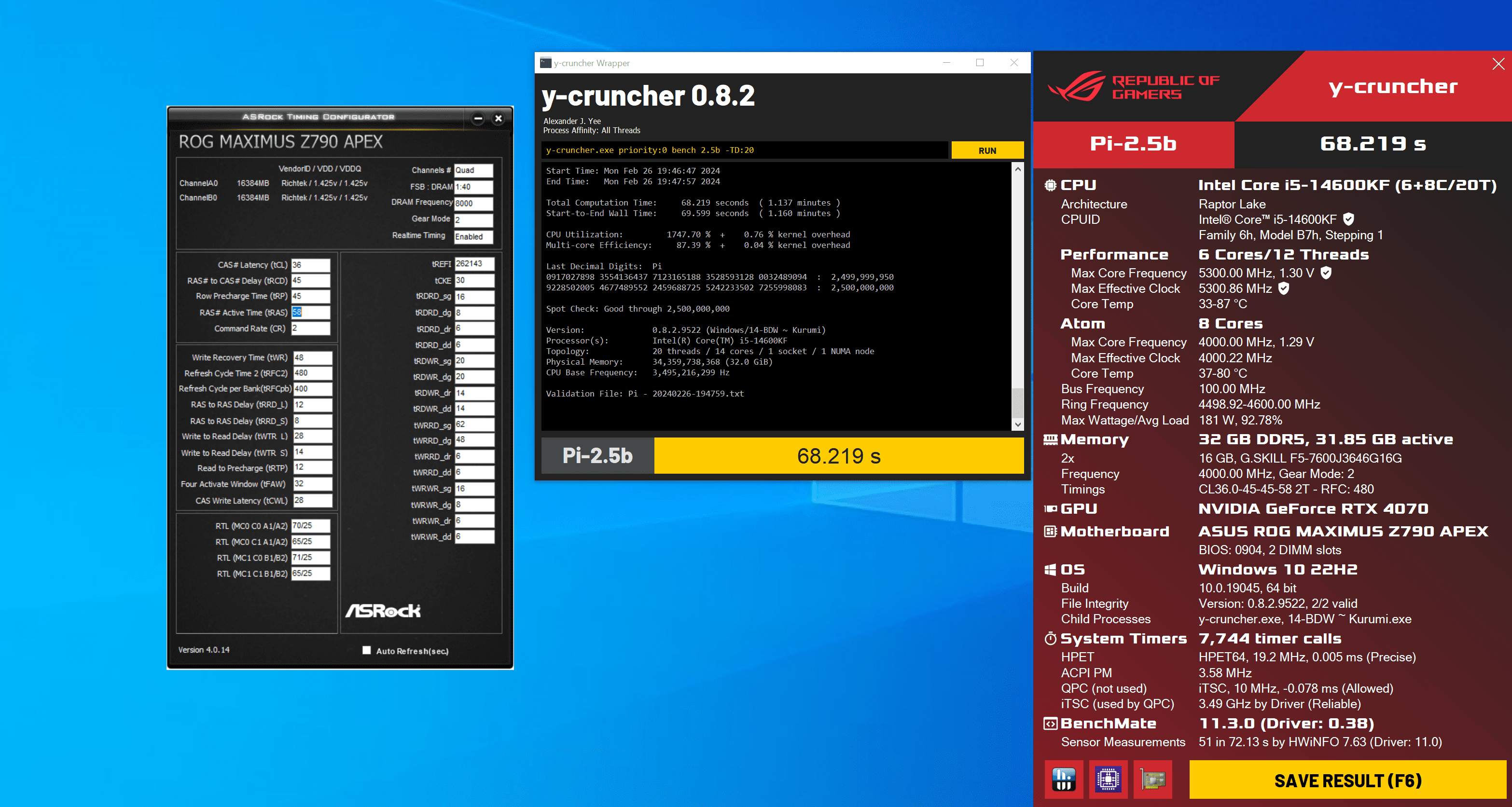
Task: Toggle the Auto Refresh(sec) checkbox
Action: point(367,650)
